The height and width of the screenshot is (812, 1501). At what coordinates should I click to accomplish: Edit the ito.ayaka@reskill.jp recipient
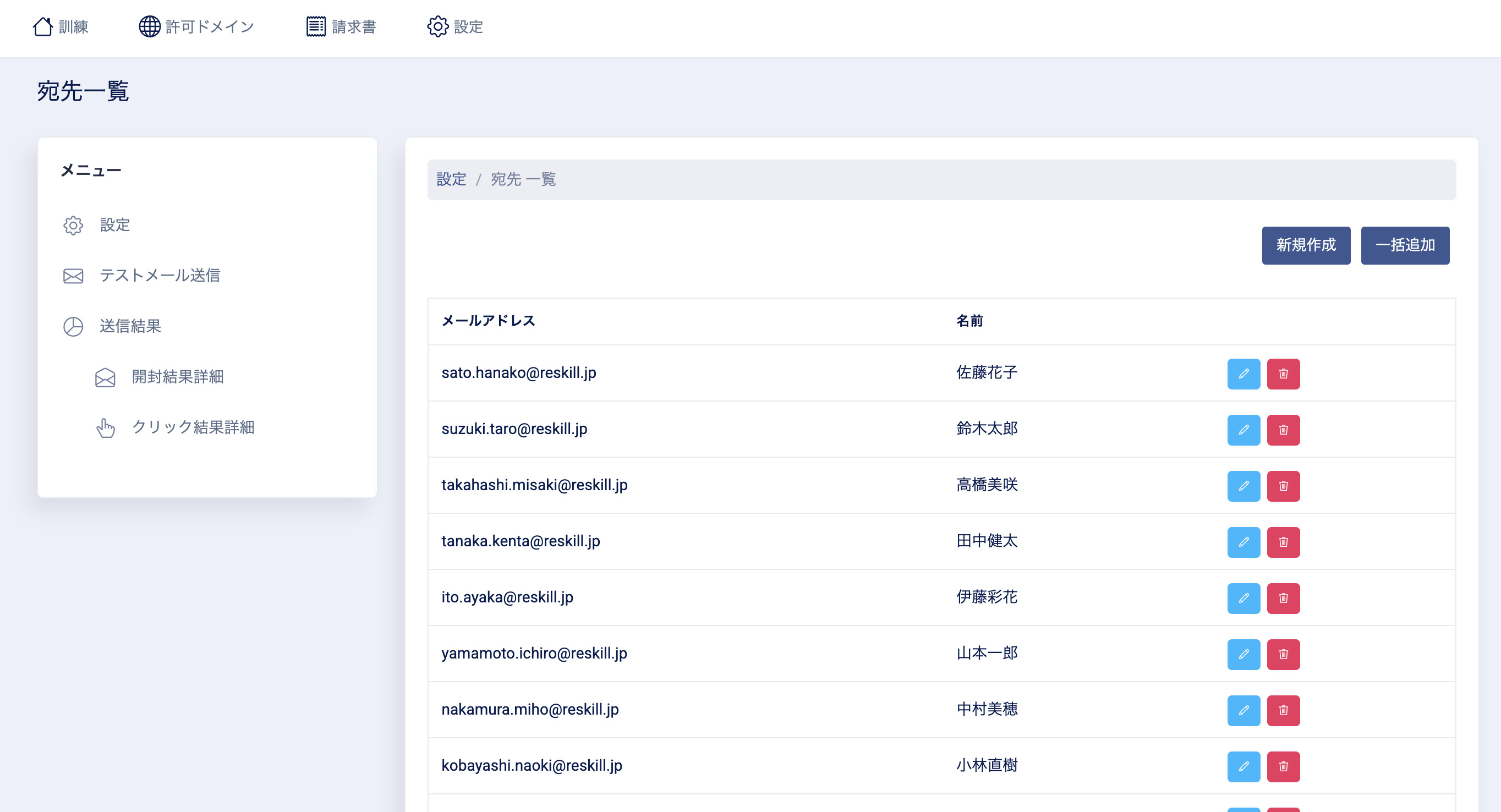[1243, 598]
